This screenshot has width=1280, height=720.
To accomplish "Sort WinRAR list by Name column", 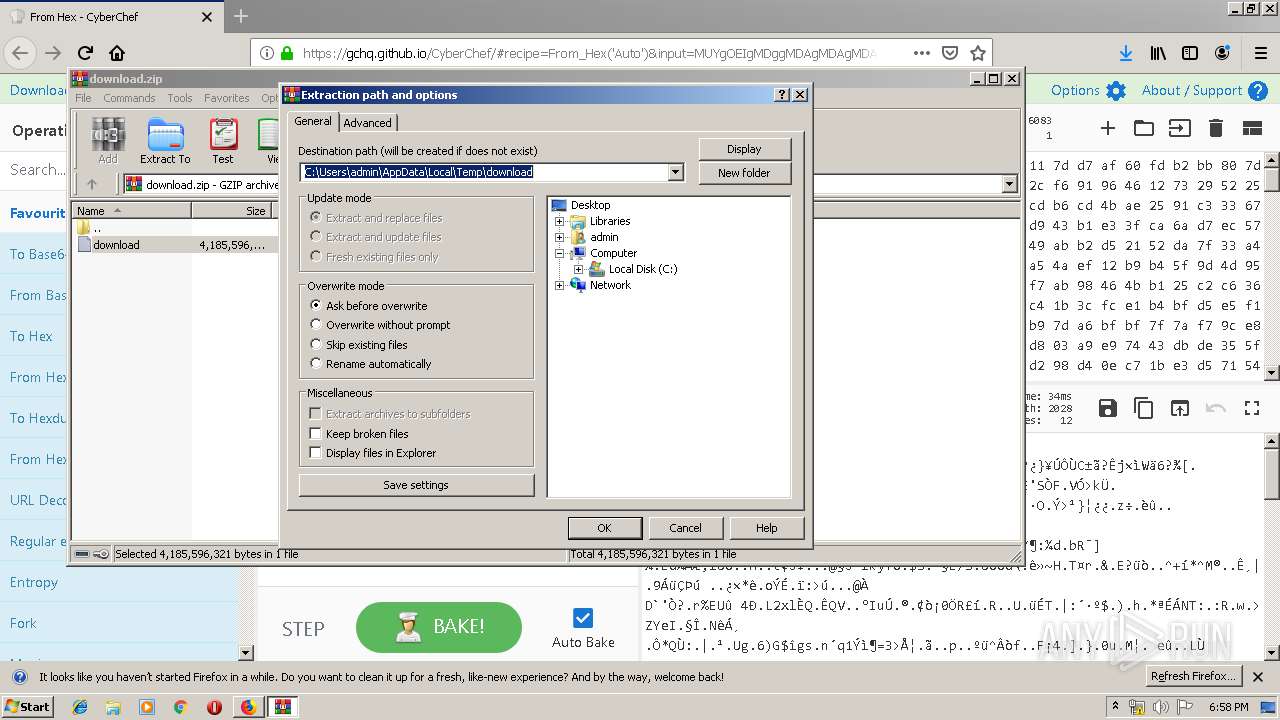I will tap(132, 211).
